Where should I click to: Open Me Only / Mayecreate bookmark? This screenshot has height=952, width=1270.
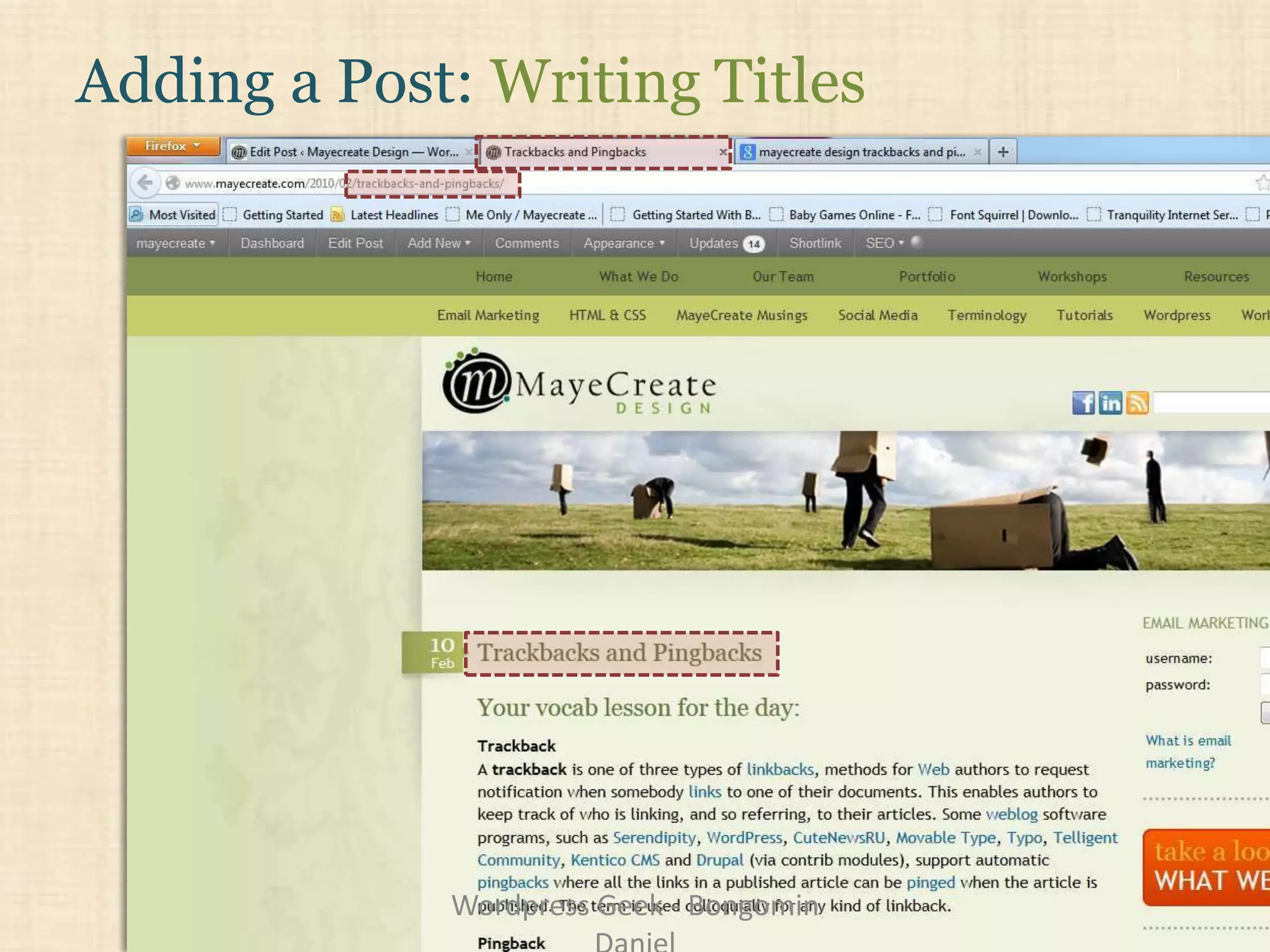pos(522,215)
